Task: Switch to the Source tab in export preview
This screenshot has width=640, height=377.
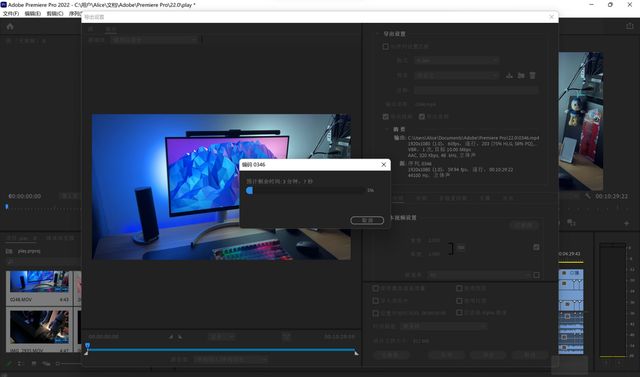Action: click(x=91, y=29)
